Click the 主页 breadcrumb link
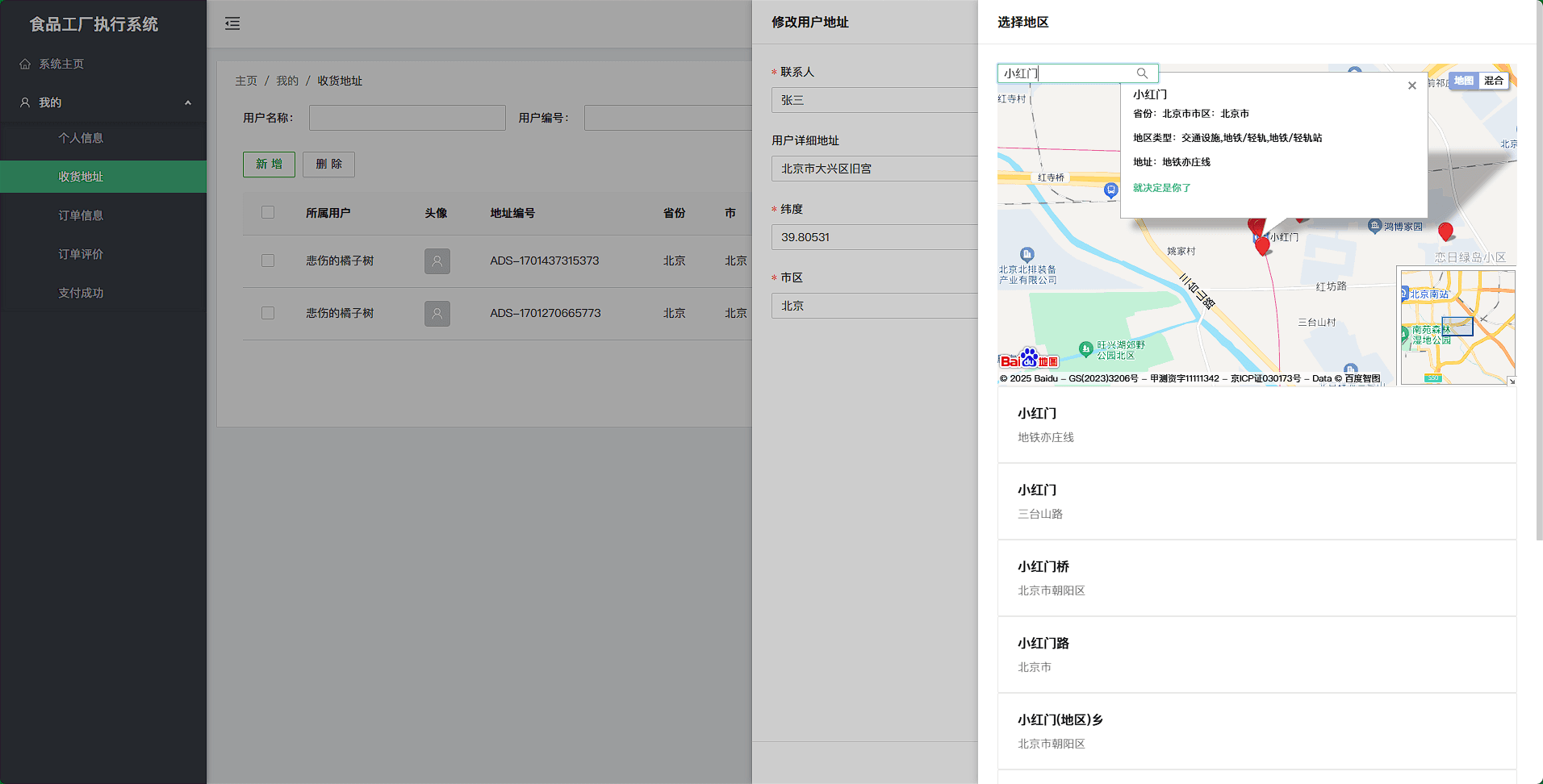Viewport: 1543px width, 784px height. point(246,81)
